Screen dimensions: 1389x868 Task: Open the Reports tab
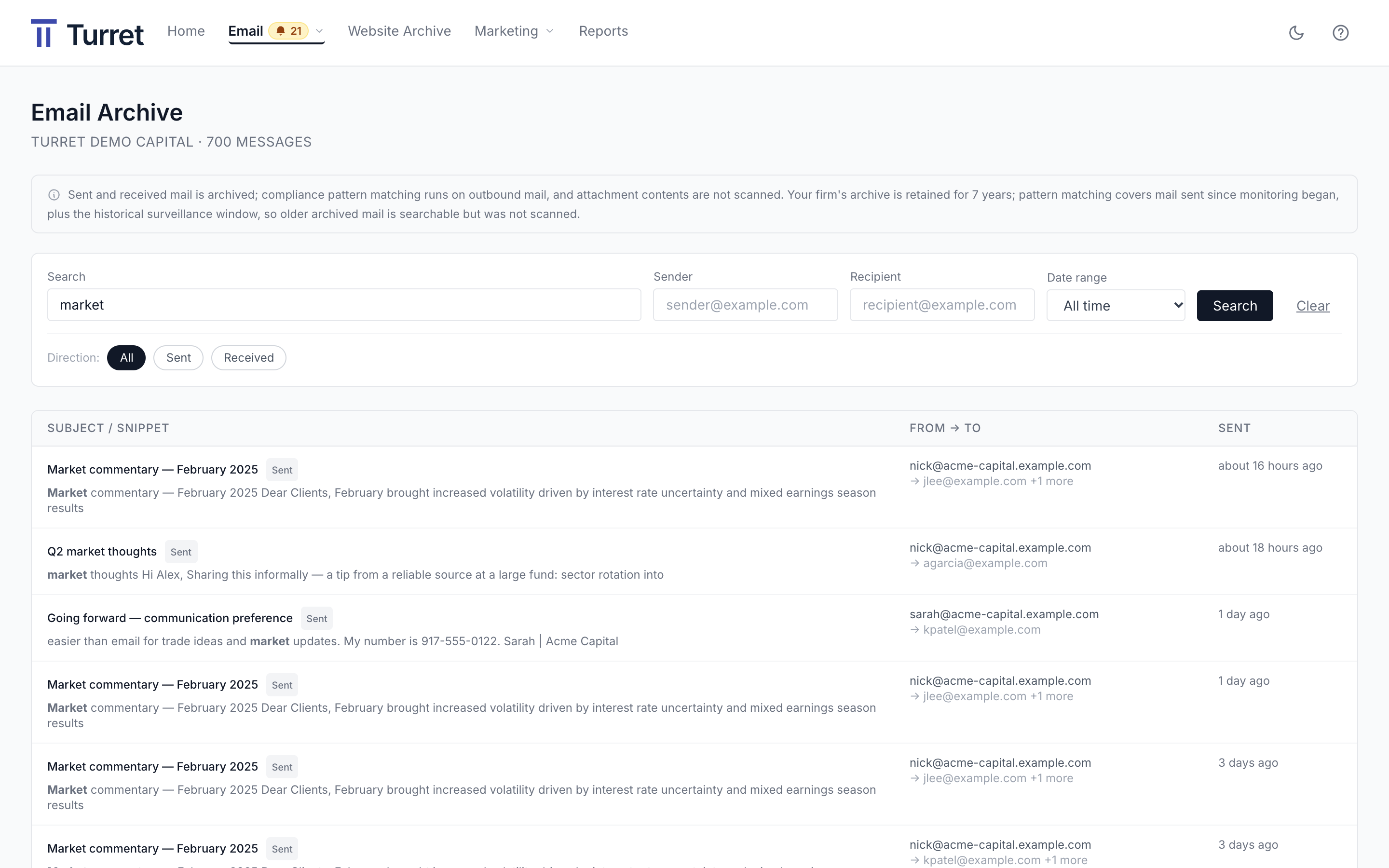coord(603,31)
